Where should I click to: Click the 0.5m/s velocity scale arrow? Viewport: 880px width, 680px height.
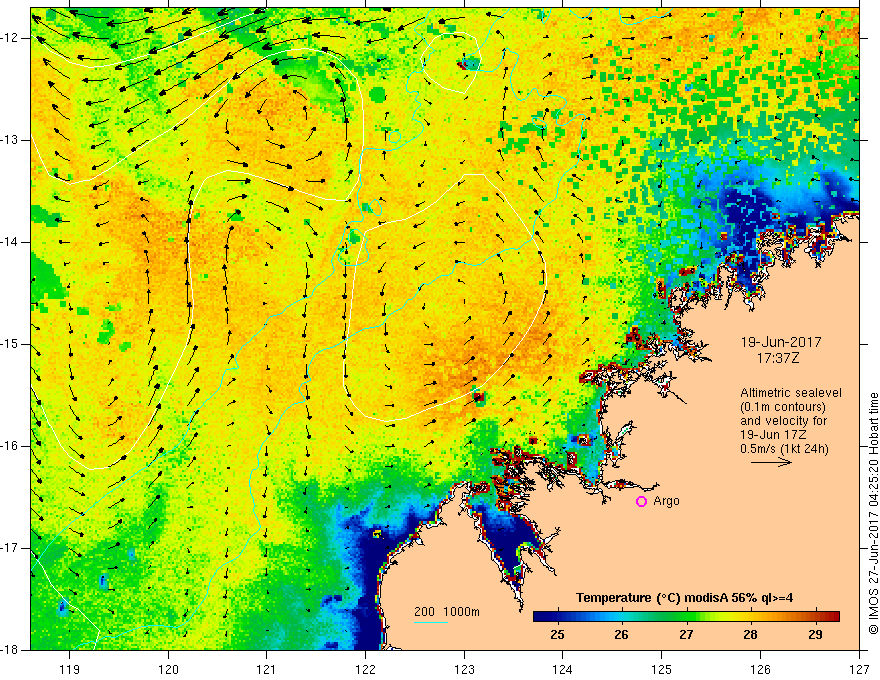tap(771, 462)
